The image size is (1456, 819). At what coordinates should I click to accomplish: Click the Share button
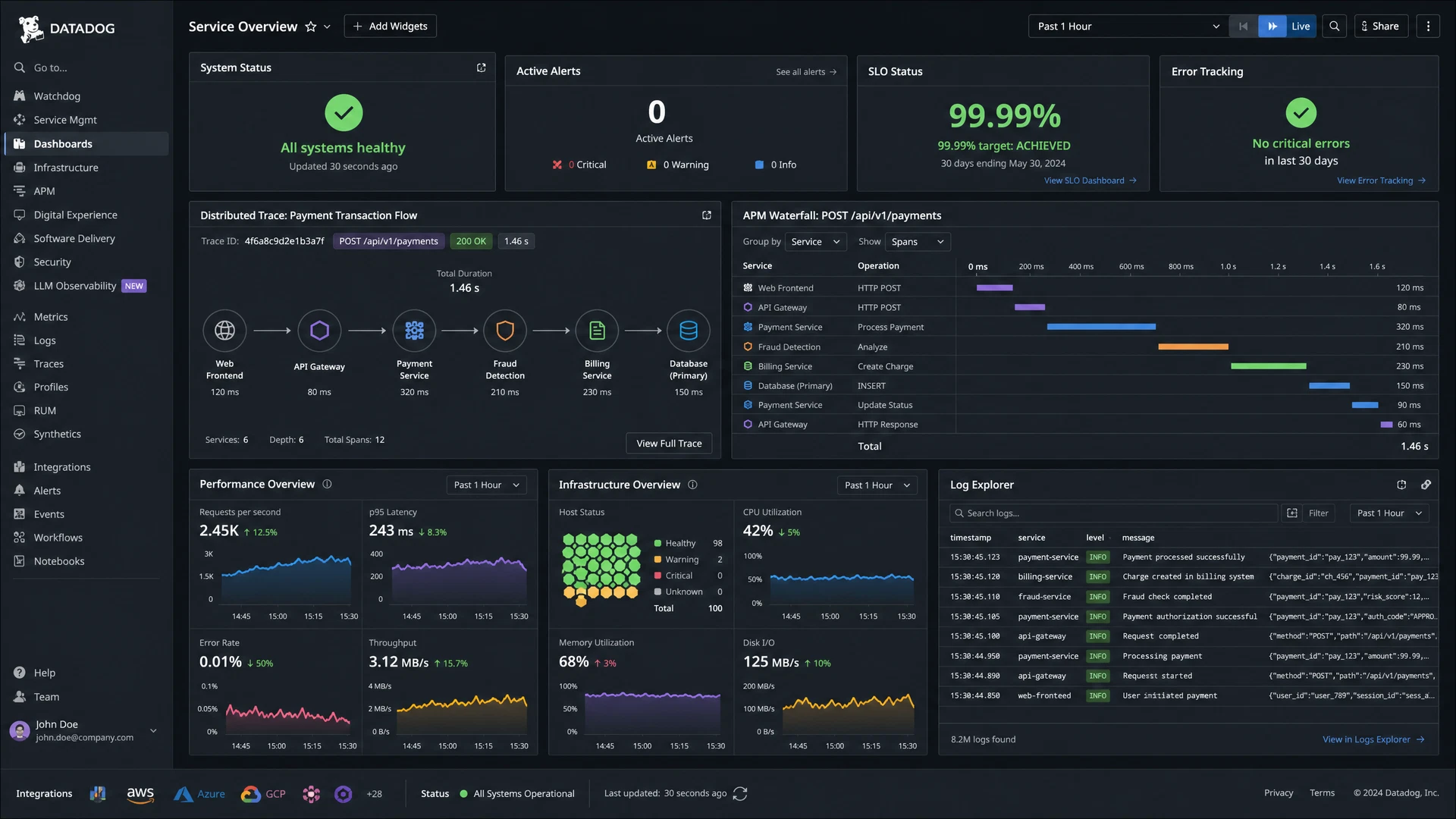1381,27
